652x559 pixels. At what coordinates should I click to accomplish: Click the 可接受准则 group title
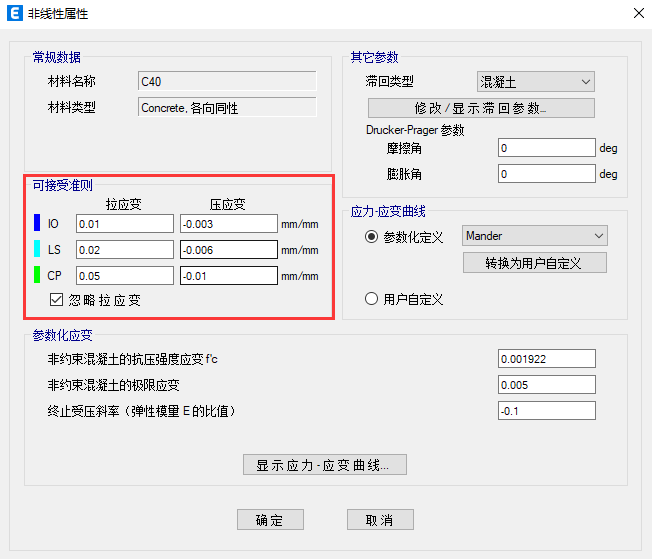(x=63, y=185)
